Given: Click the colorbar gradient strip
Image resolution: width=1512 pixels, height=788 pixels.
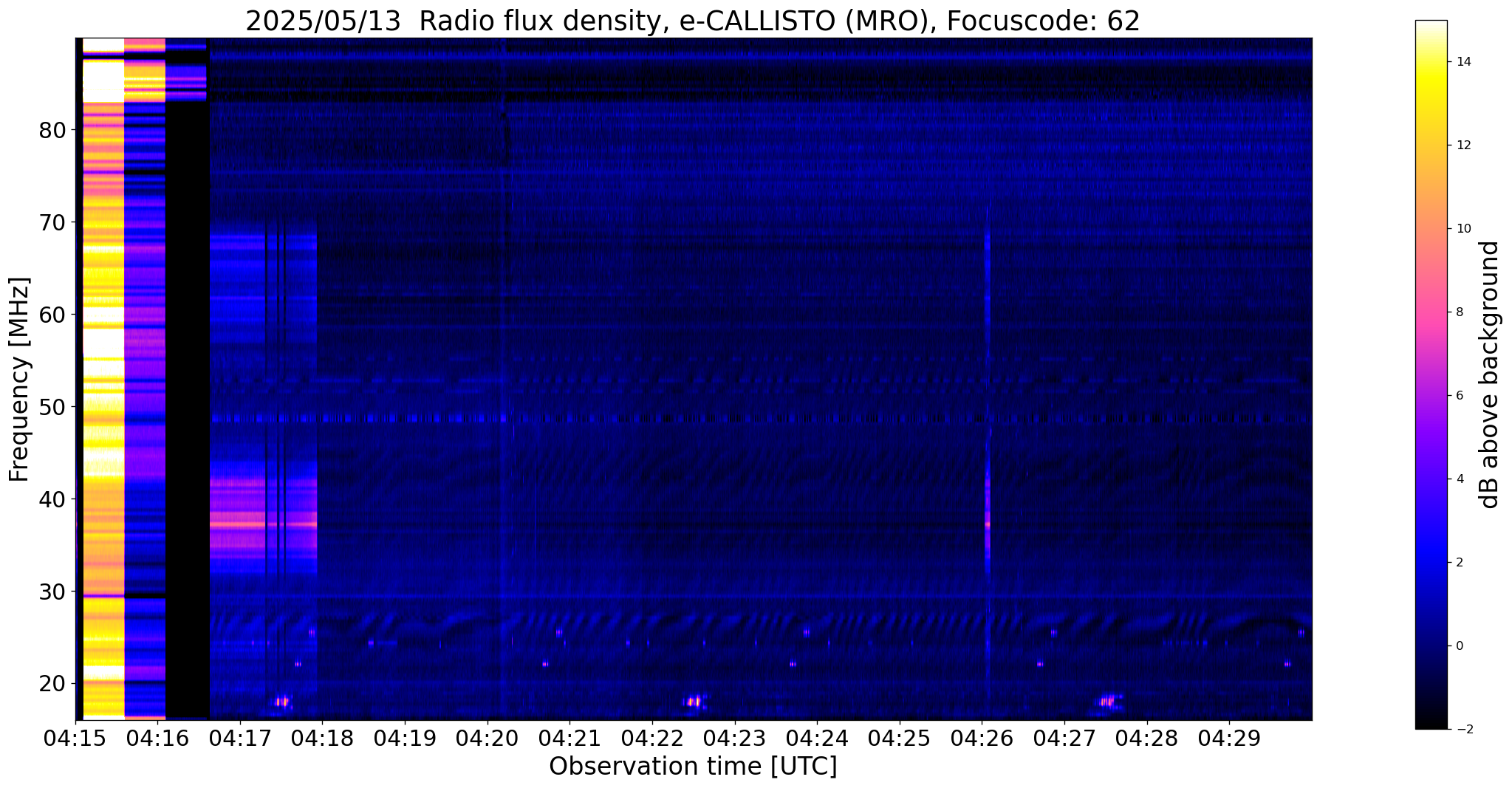Looking at the screenshot, I should [x=1431, y=374].
